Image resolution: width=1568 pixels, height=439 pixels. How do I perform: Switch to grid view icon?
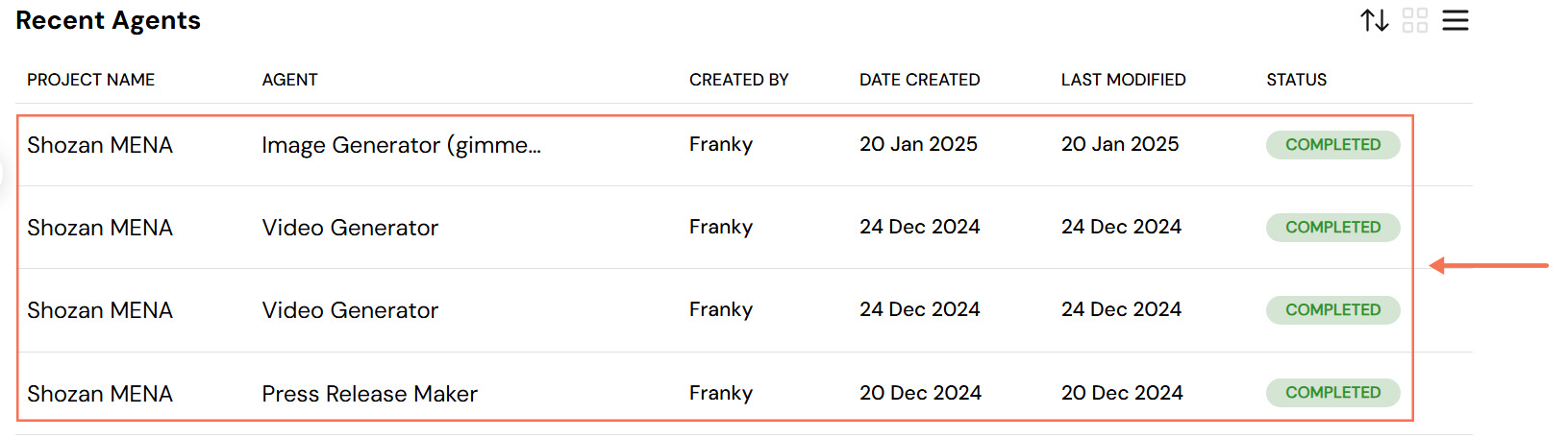click(1415, 20)
